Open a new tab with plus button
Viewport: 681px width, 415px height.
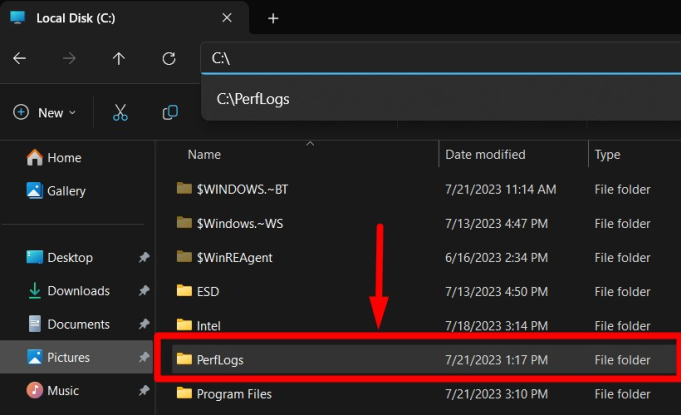coord(273,18)
